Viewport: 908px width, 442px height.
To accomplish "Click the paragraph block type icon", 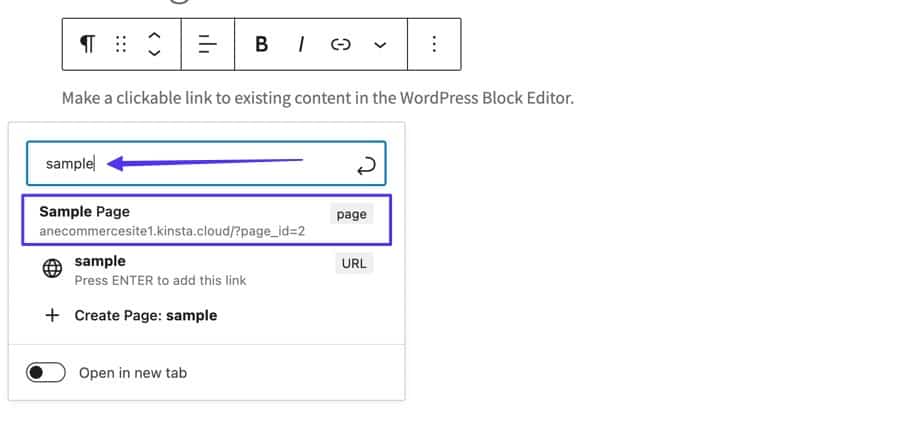I will [88, 44].
